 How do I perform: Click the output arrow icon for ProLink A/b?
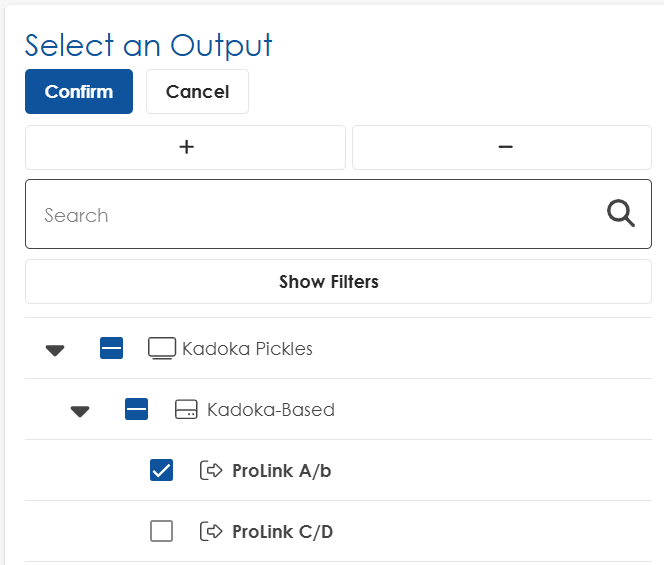[211, 470]
